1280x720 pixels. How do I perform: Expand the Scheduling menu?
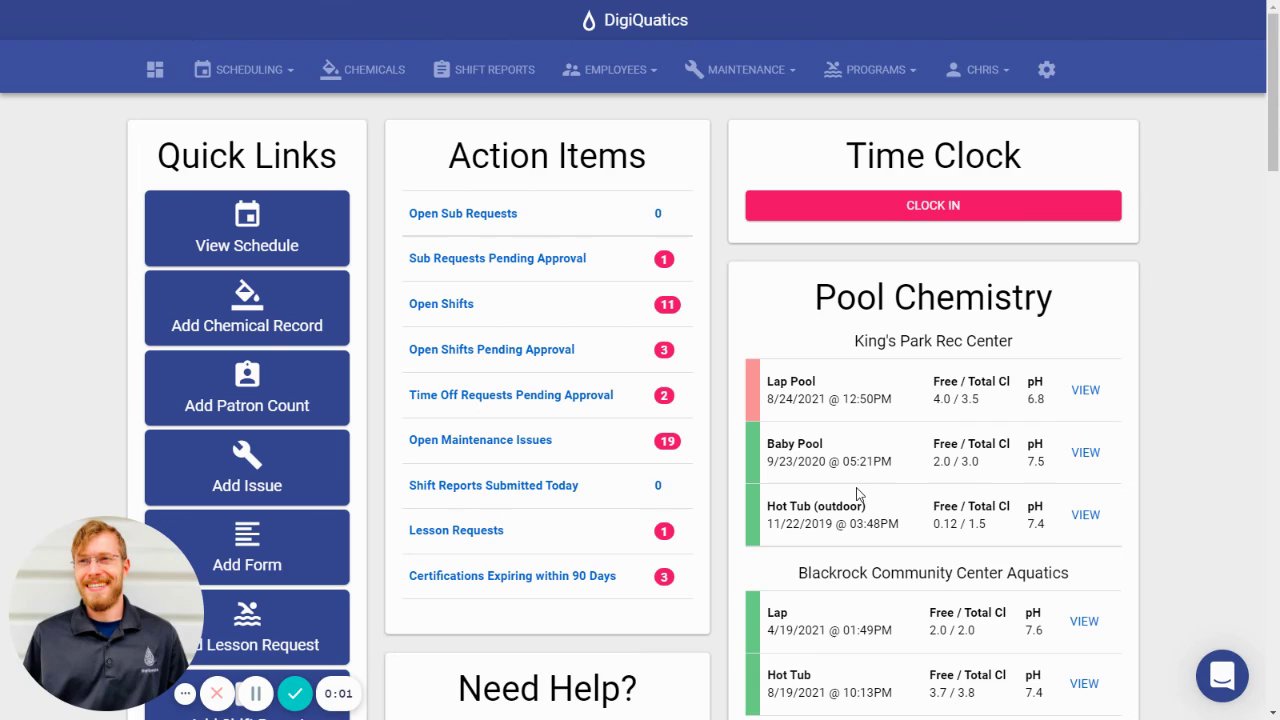(x=244, y=69)
